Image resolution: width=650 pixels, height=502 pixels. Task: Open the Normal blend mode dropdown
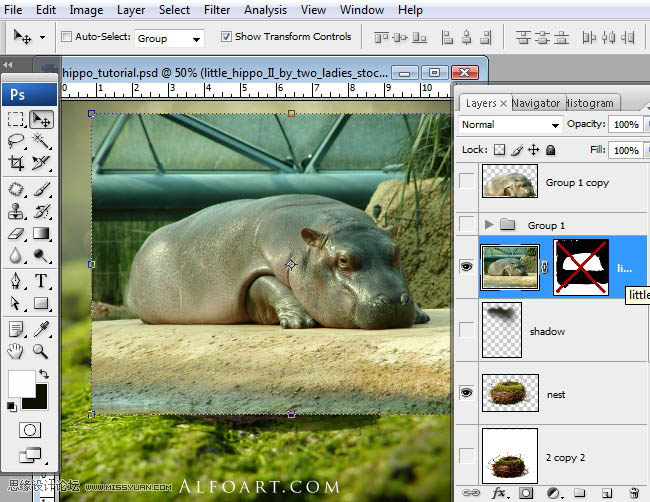[x=511, y=125]
